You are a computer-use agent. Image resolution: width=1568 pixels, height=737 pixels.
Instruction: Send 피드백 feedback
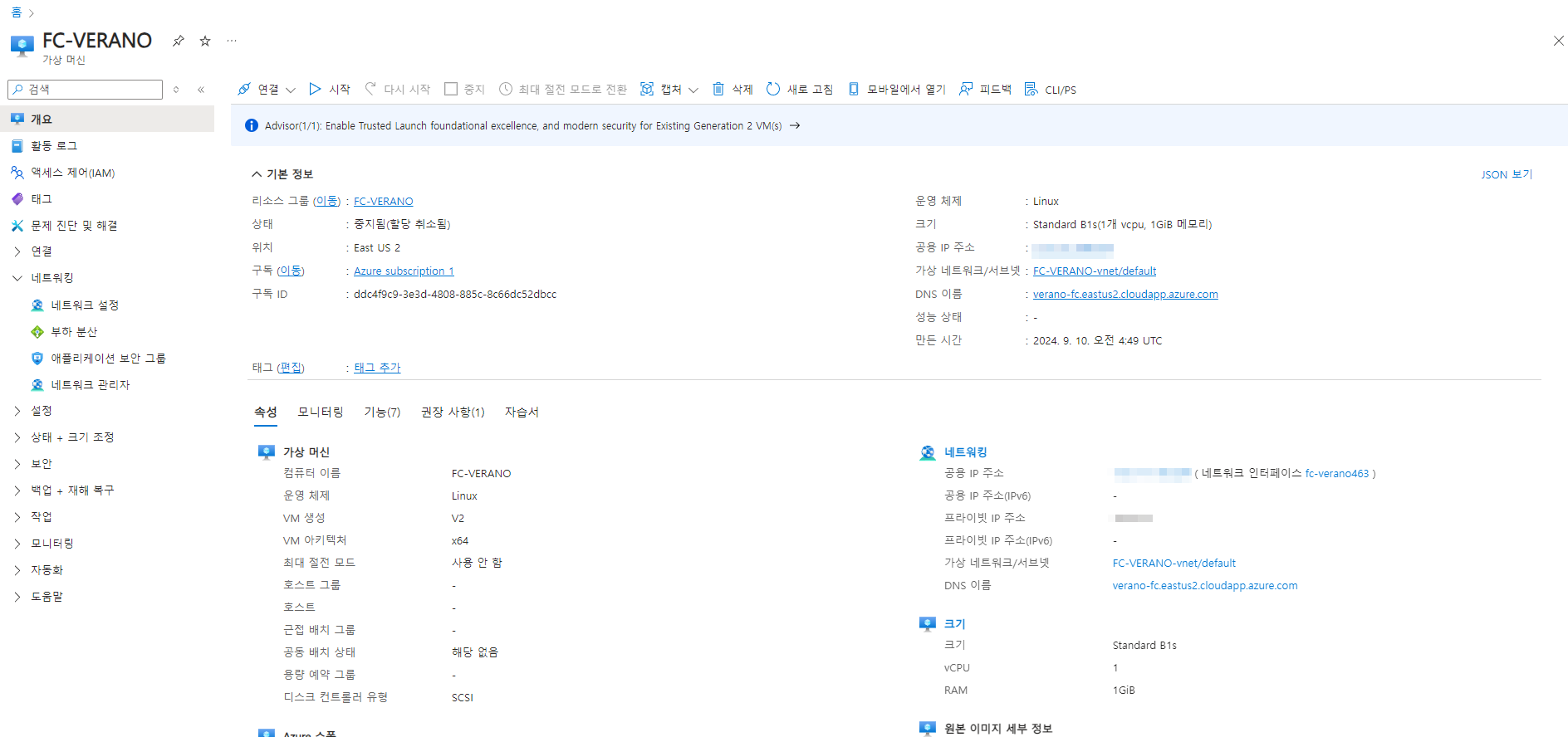pos(986,90)
